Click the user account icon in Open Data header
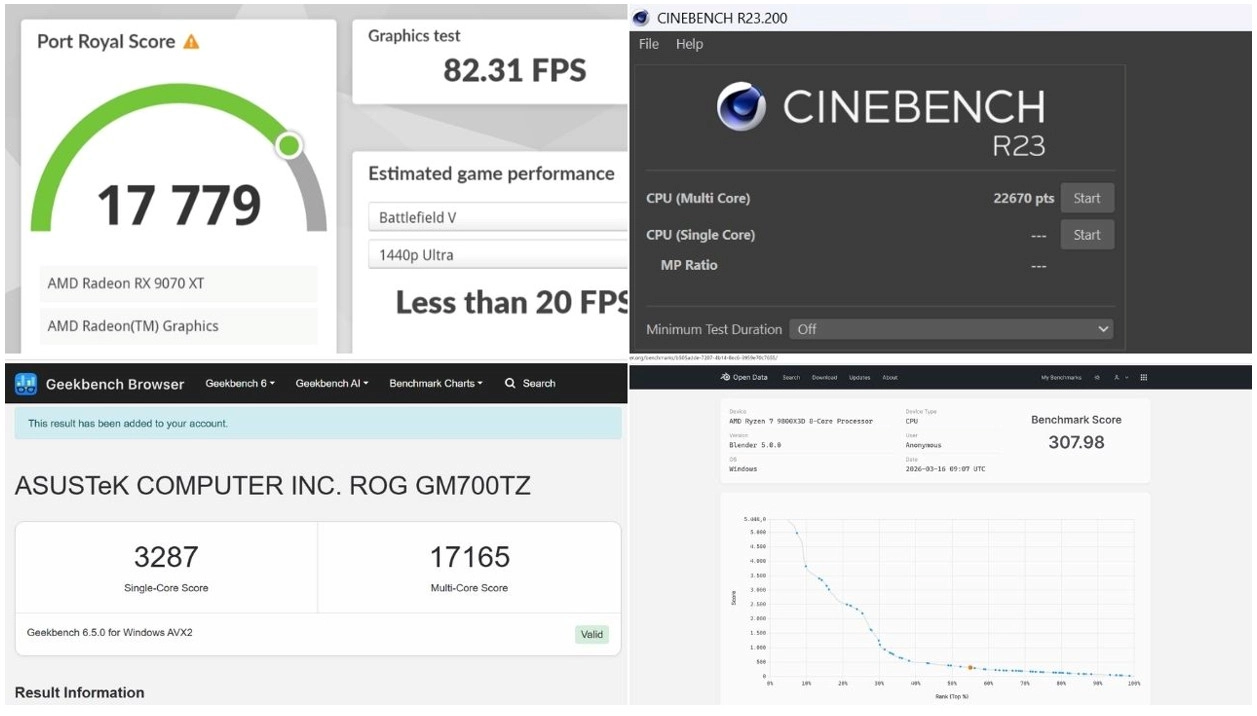Image resolution: width=1257 pixels, height=716 pixels. [1118, 378]
